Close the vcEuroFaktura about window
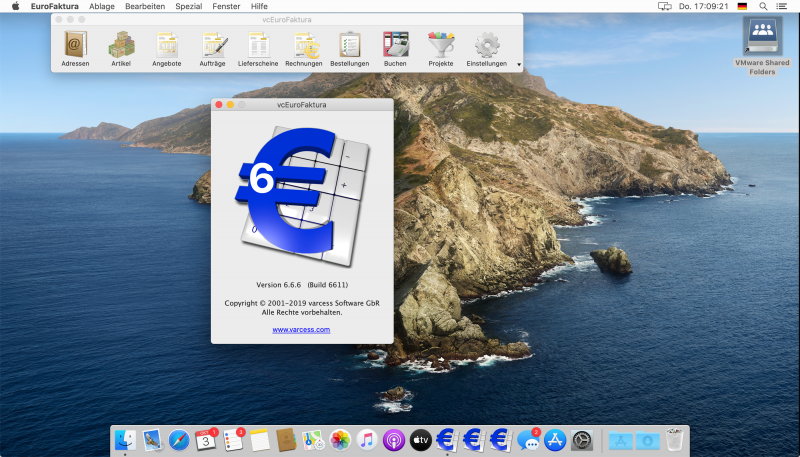Viewport: 800px width, 457px height. coord(219,105)
